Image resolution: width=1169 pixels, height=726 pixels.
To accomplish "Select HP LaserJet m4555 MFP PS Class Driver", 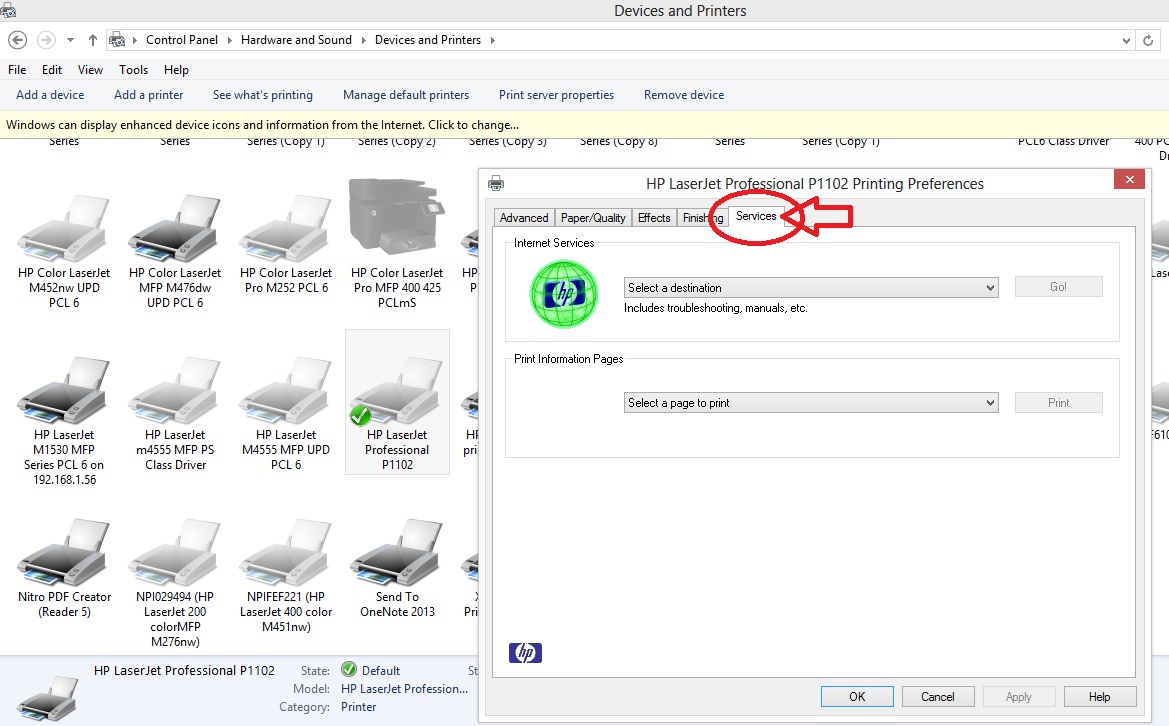I will click(x=175, y=391).
